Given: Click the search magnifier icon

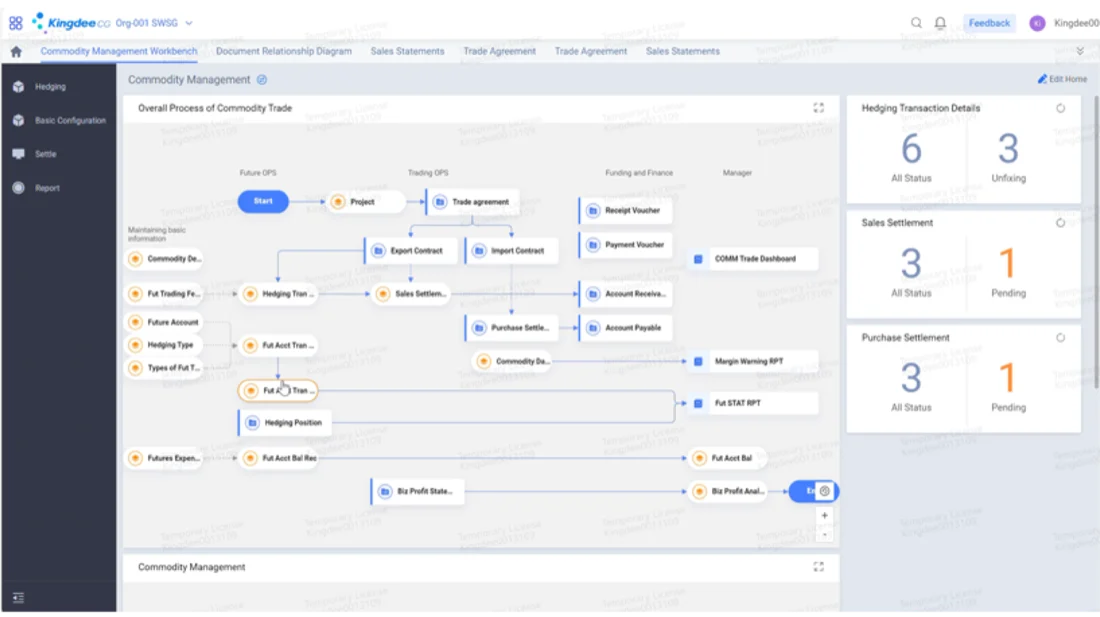Looking at the screenshot, I should tap(916, 23).
